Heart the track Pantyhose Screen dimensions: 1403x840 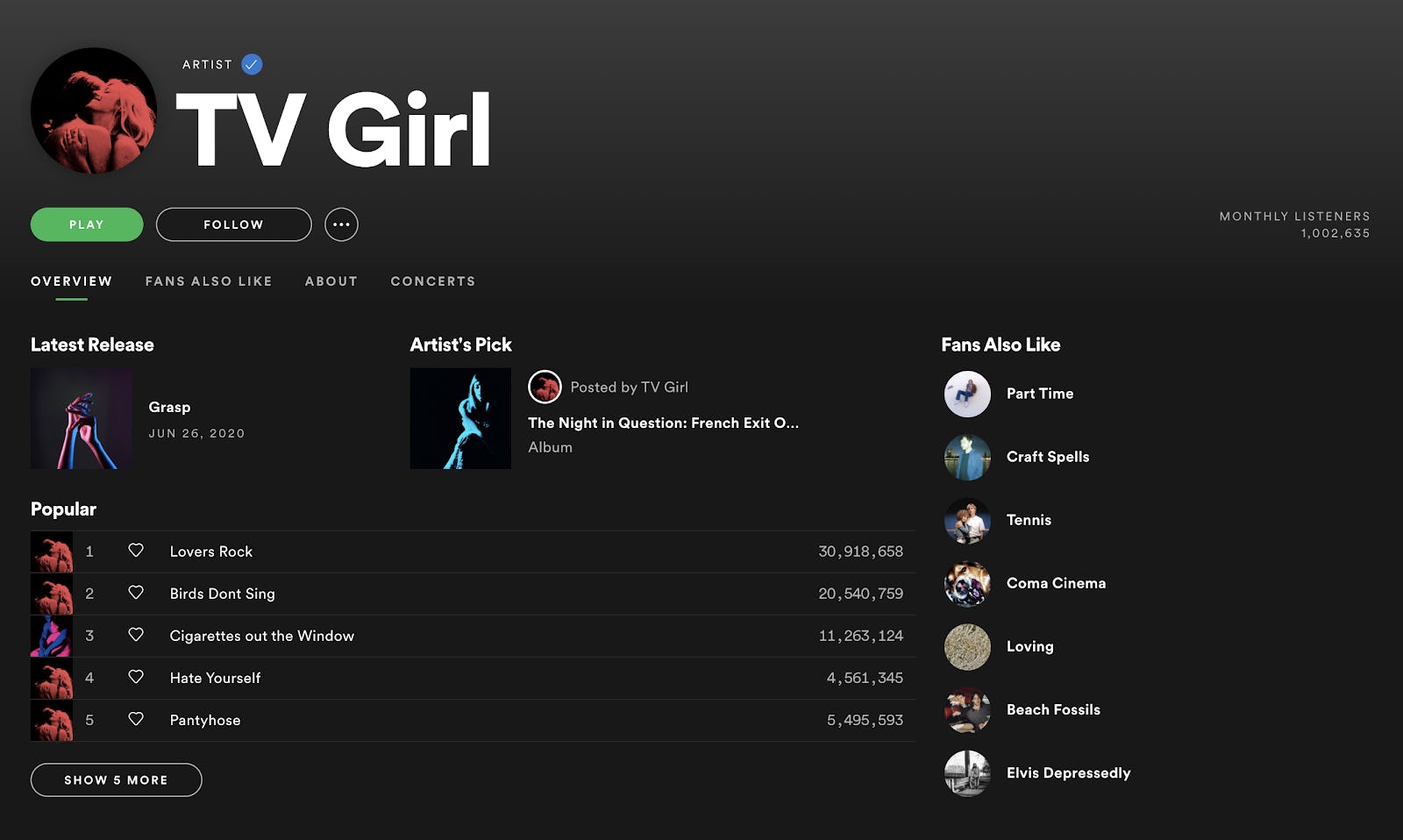(136, 719)
